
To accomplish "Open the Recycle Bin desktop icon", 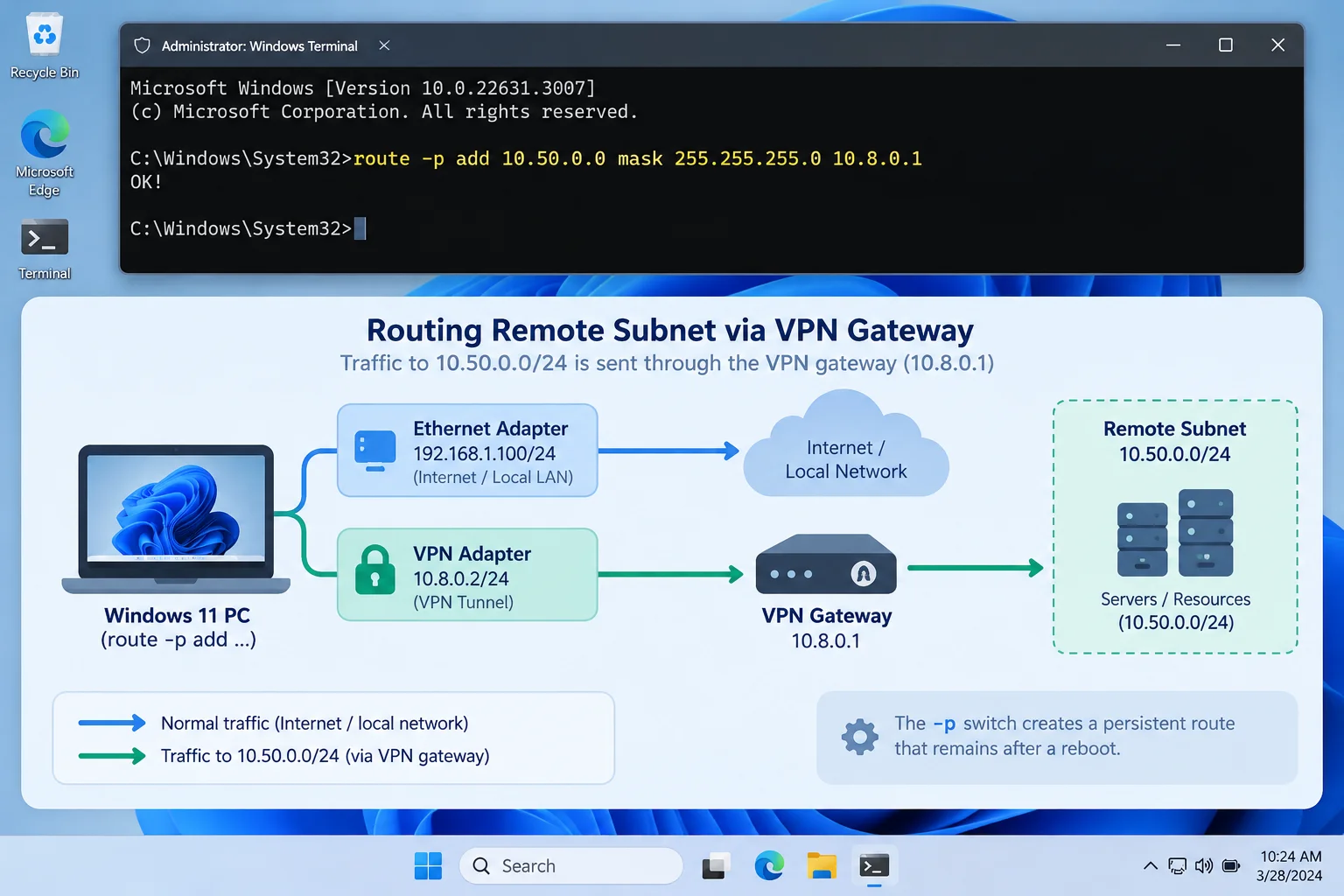I will (44, 45).
